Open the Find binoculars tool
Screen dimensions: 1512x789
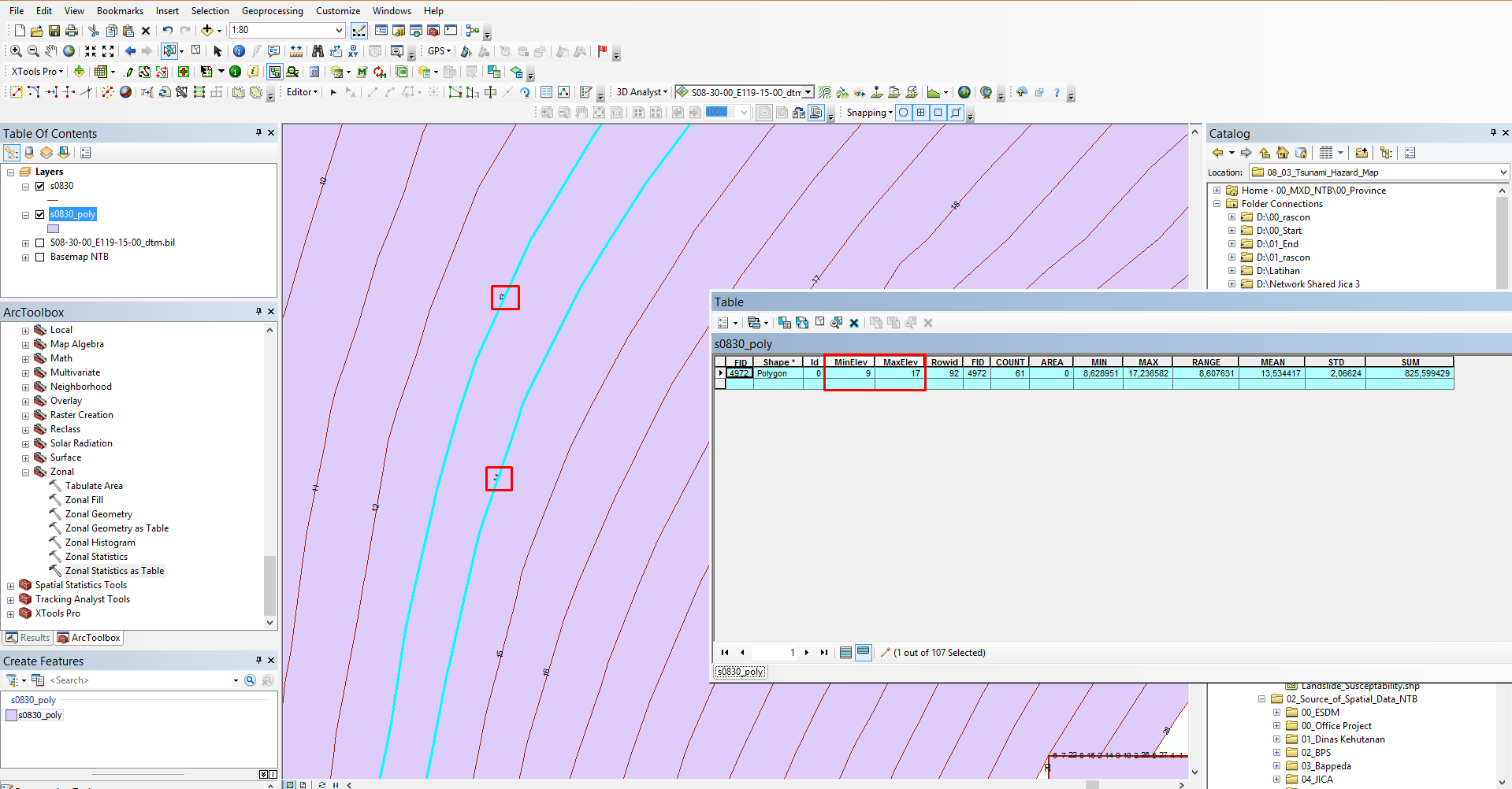(318, 51)
